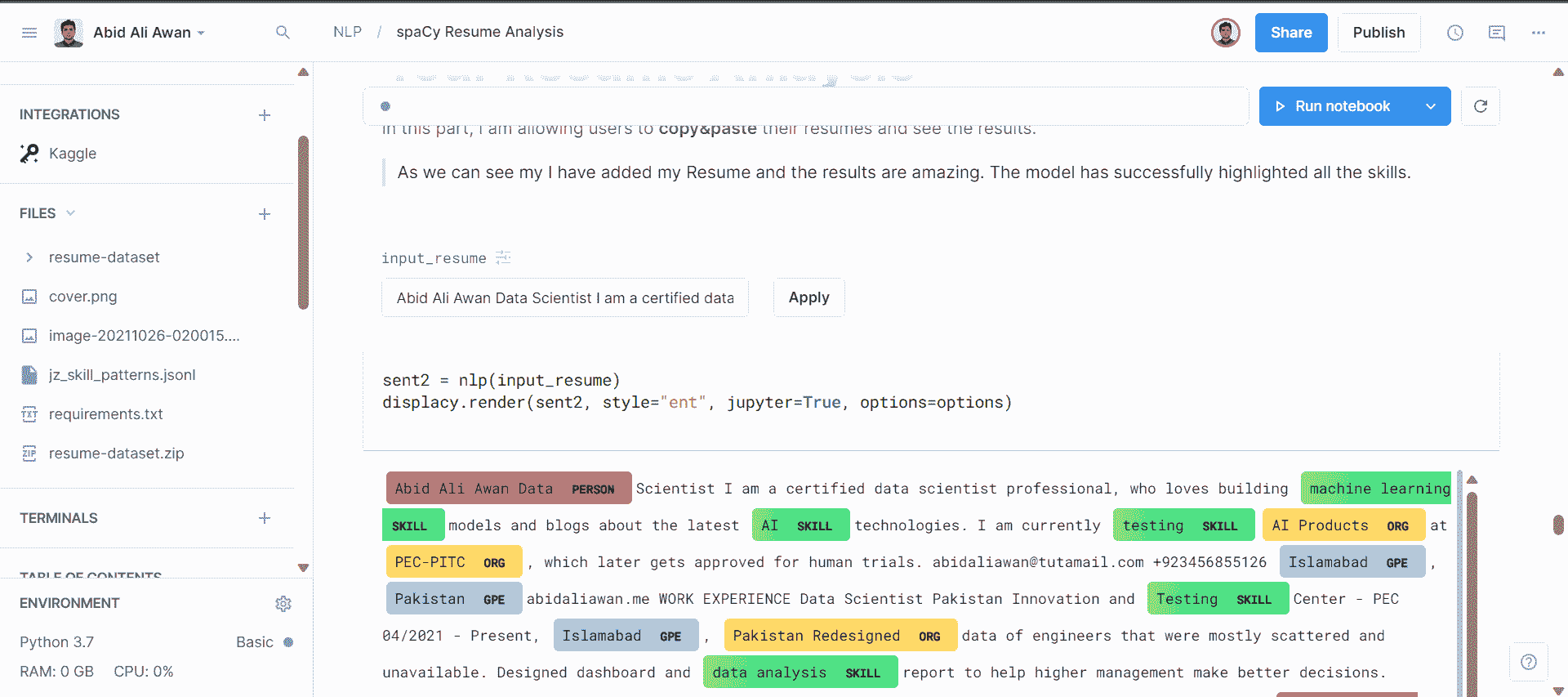The image size is (1568, 697).
Task: Click the output scroll up arrow
Action: pos(1472,480)
